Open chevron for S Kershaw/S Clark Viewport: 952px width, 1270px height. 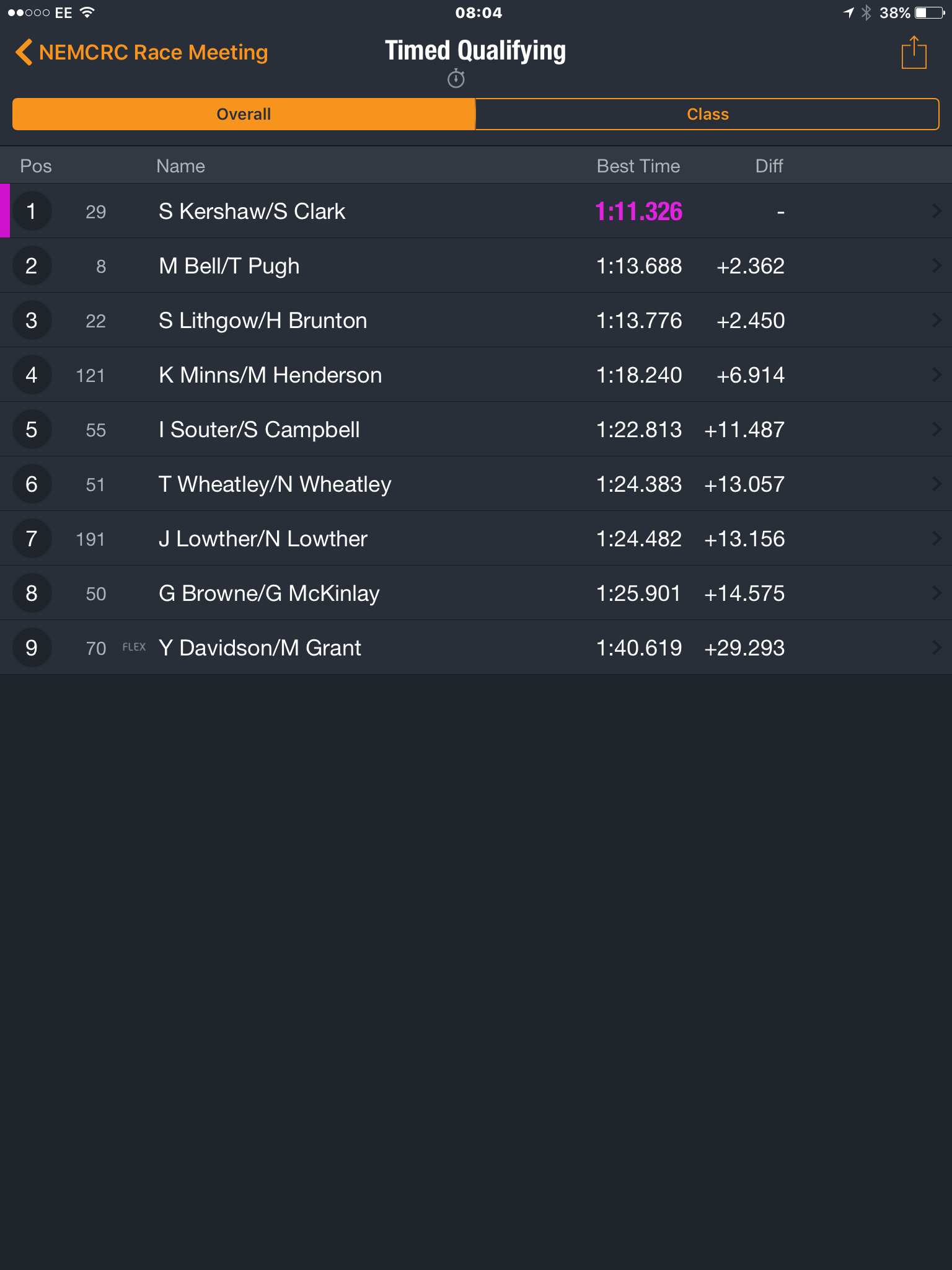point(937,211)
